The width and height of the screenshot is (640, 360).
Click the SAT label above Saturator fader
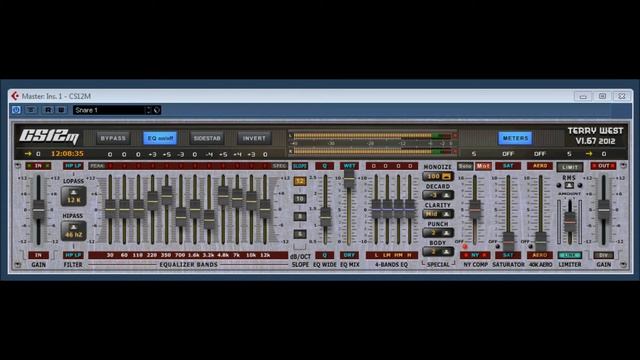pyautogui.click(x=508, y=166)
